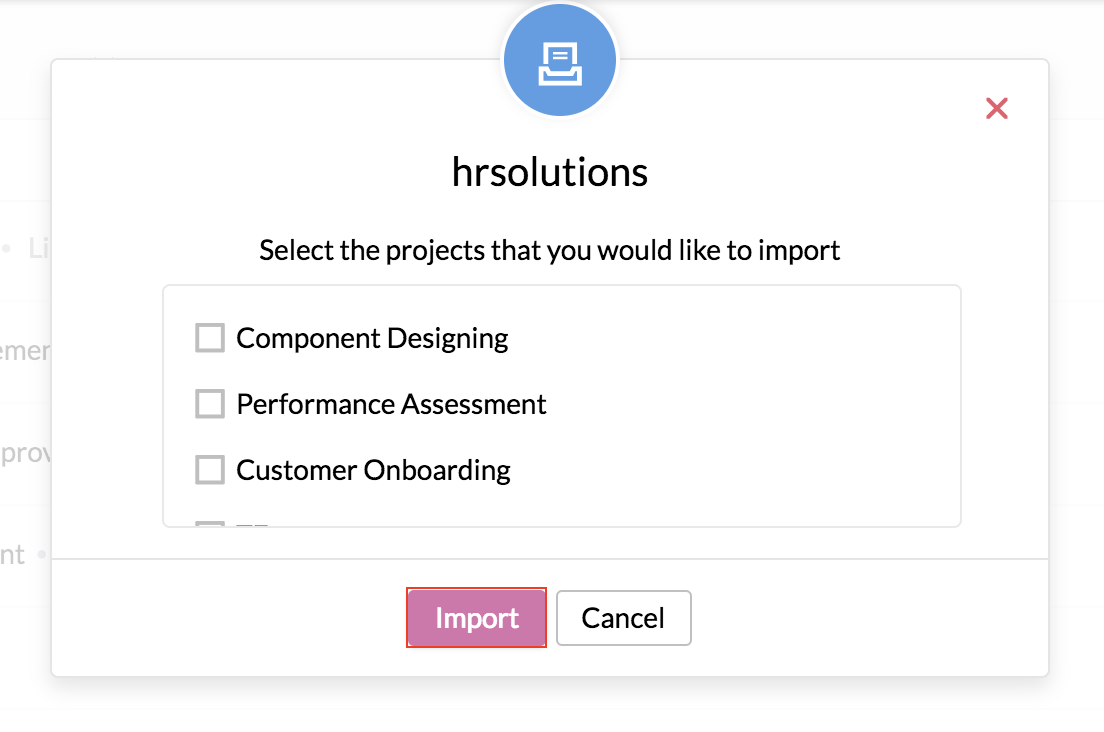Screen dimensions: 1104x732
Task: Click the background 'emer' text at left
Action: [x=25, y=351]
